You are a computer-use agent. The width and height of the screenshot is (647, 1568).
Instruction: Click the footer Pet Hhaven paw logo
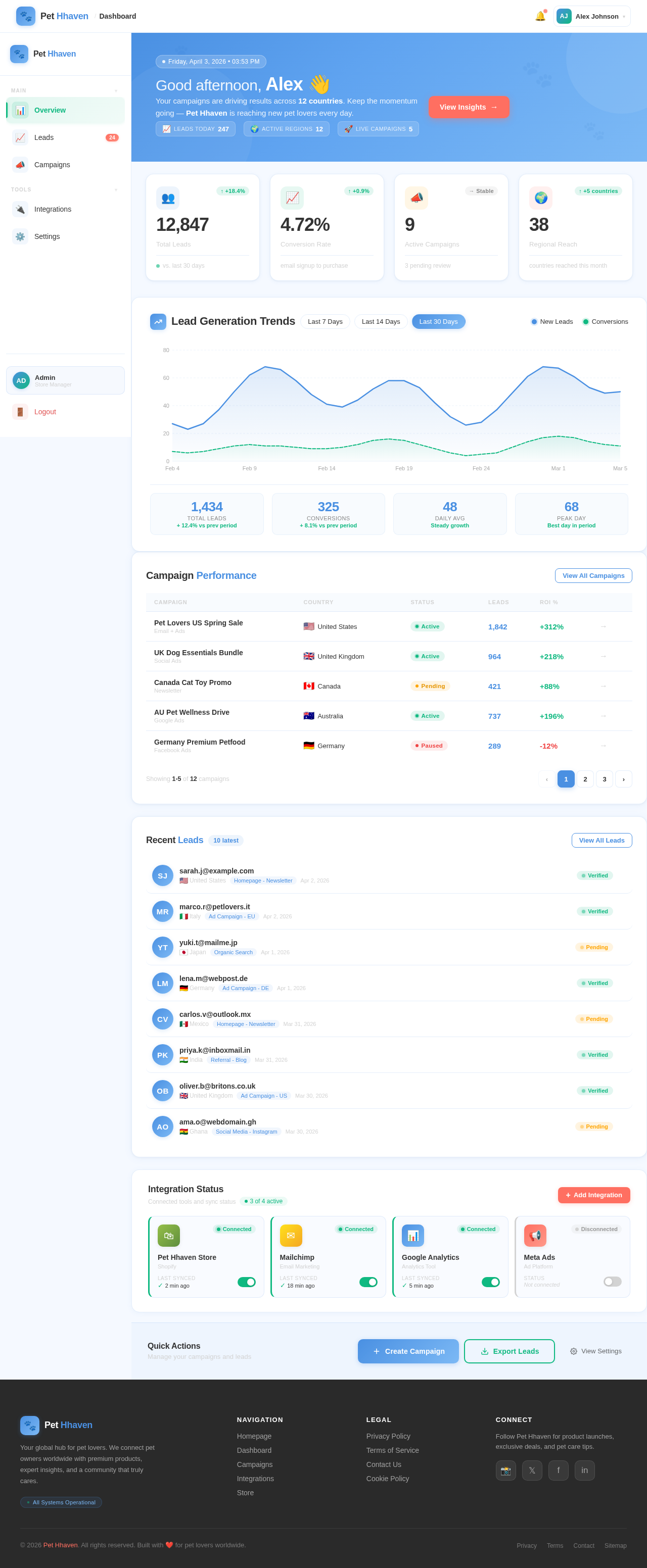pyautogui.click(x=30, y=1425)
